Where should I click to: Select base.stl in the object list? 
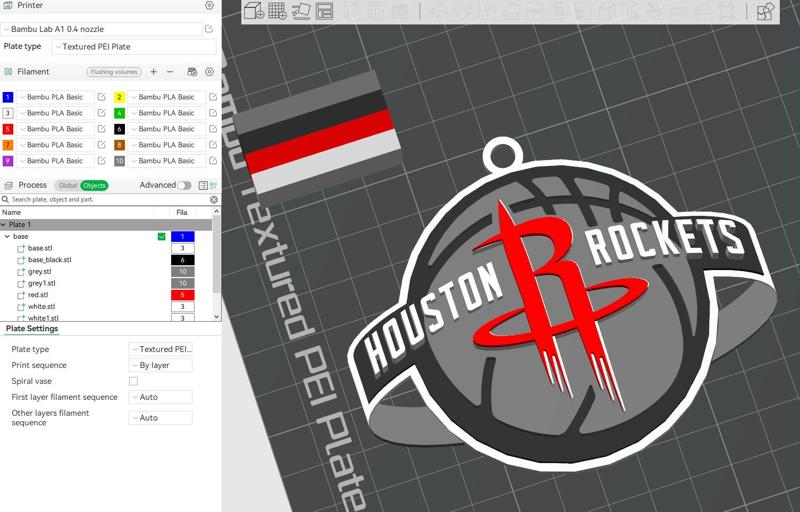(x=40, y=248)
